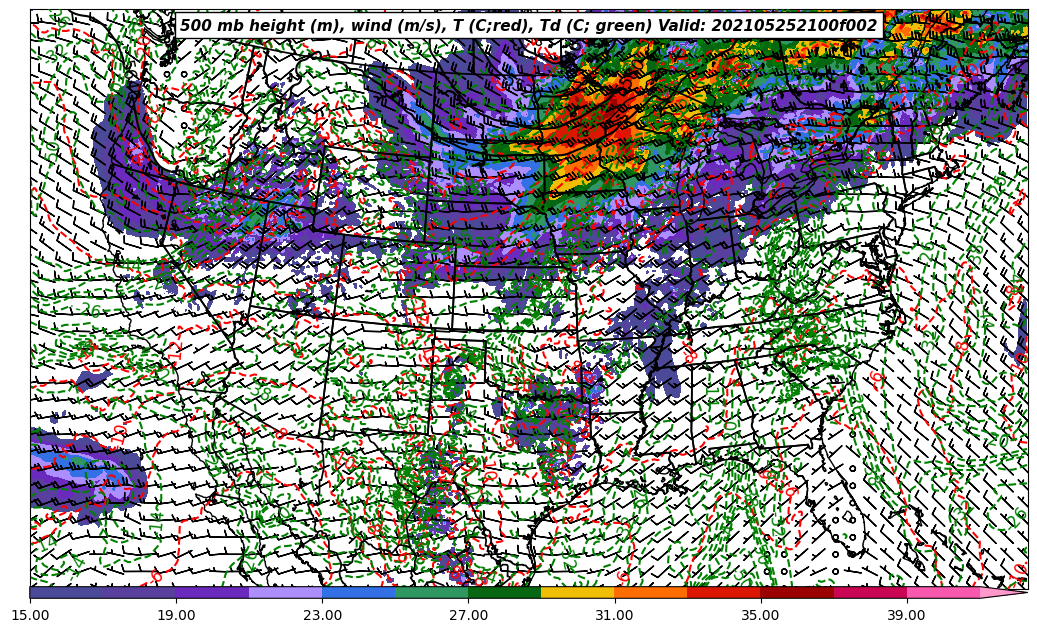This screenshot has height=632, width=1037.
Task: Click the bright blue colorbar segment after 23.00
Action: coord(358,593)
